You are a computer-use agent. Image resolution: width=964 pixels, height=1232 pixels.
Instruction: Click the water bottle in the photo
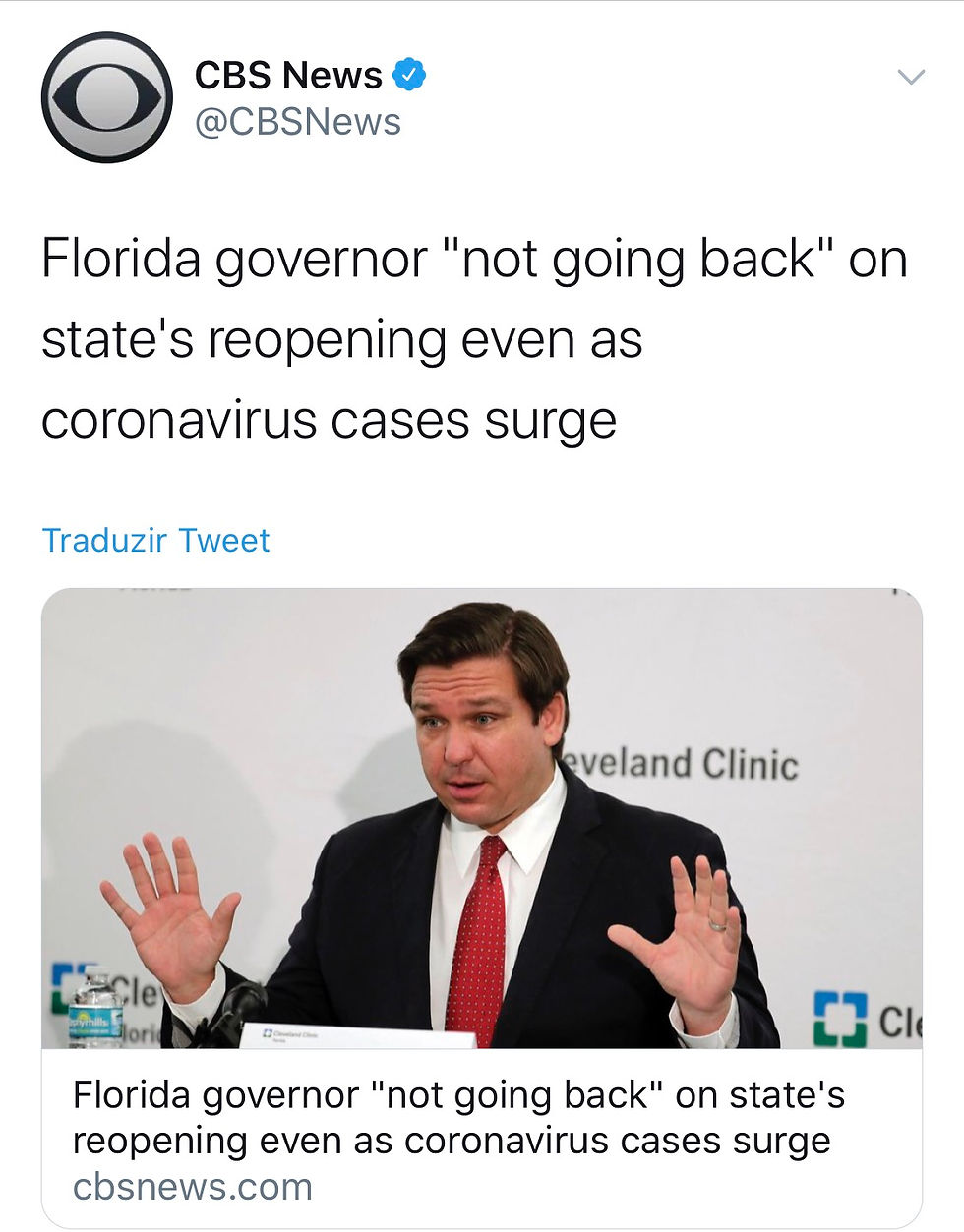(x=95, y=1009)
